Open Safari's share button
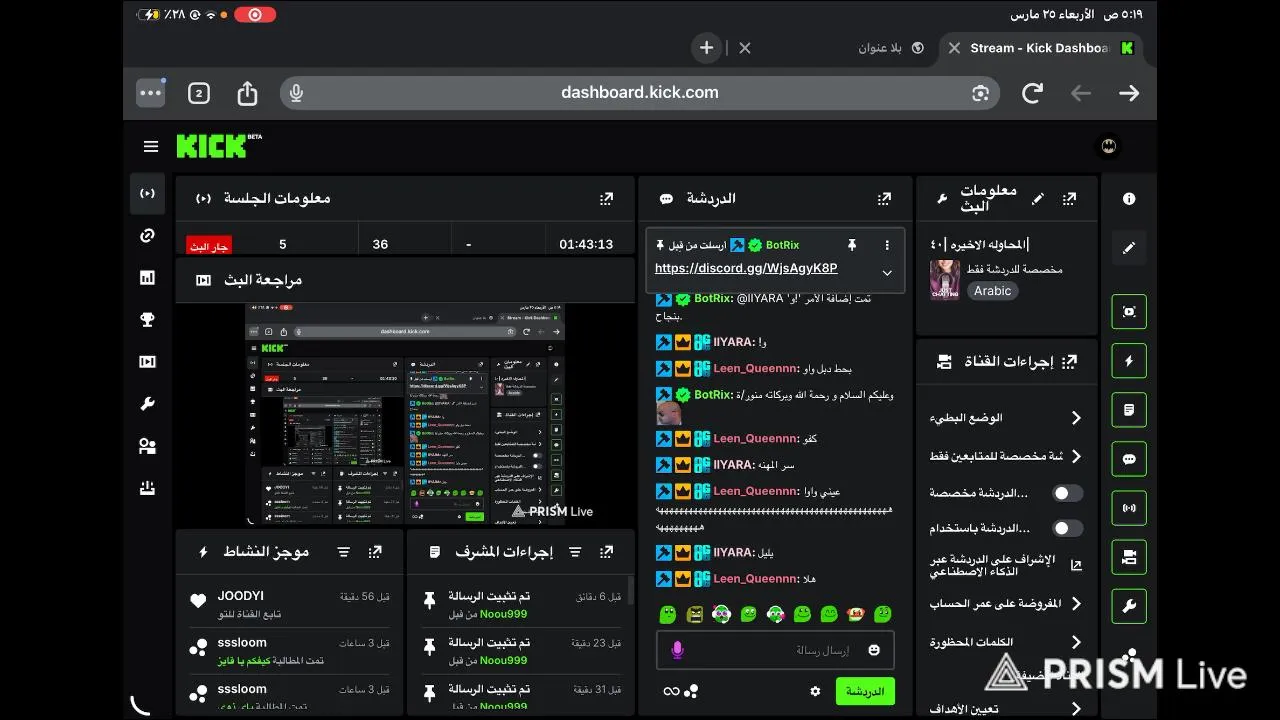1280x720 pixels. [247, 93]
